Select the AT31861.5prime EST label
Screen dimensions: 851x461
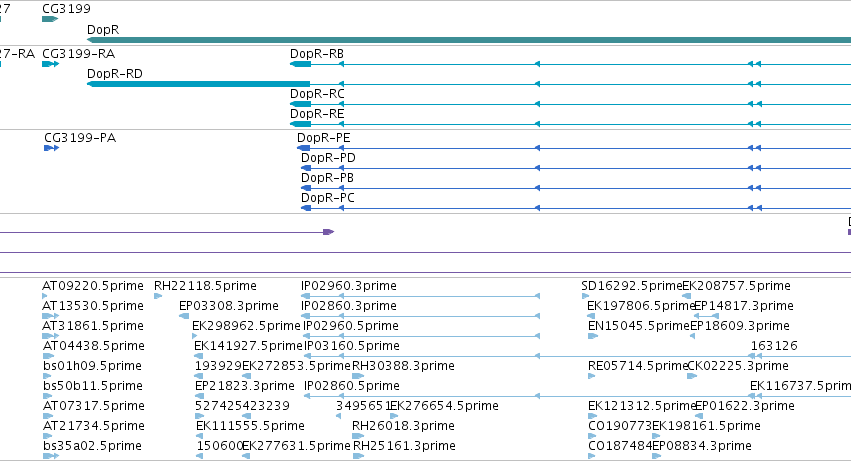pyautogui.click(x=93, y=326)
